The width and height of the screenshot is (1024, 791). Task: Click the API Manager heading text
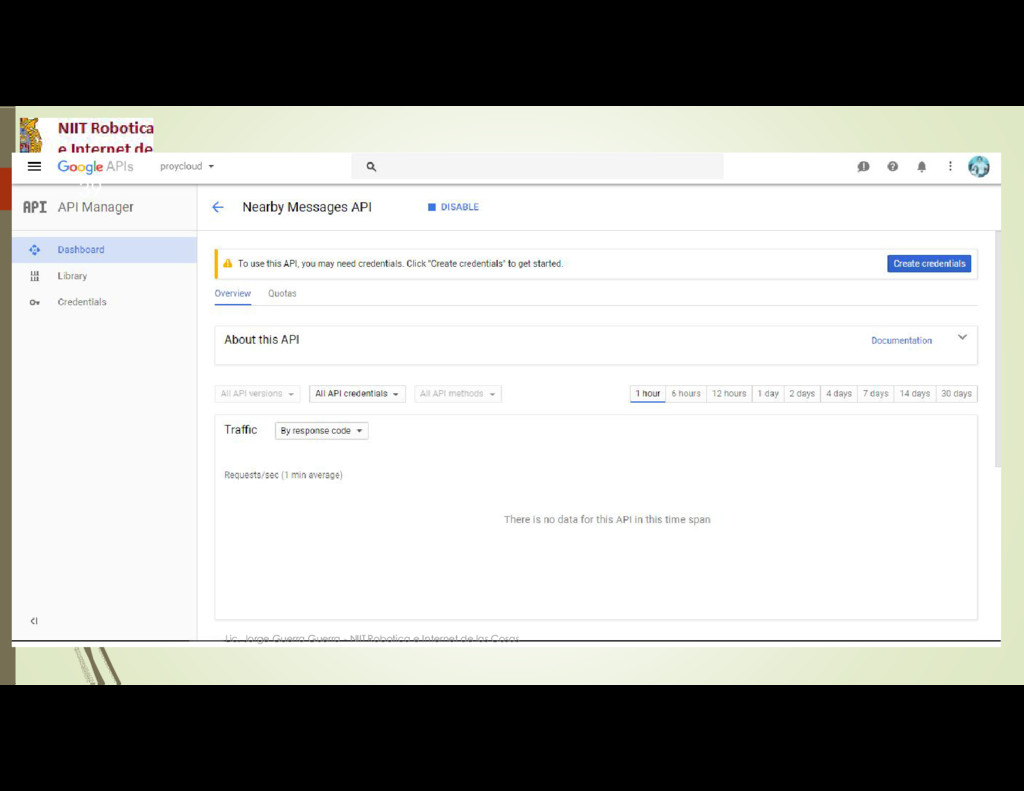click(95, 207)
